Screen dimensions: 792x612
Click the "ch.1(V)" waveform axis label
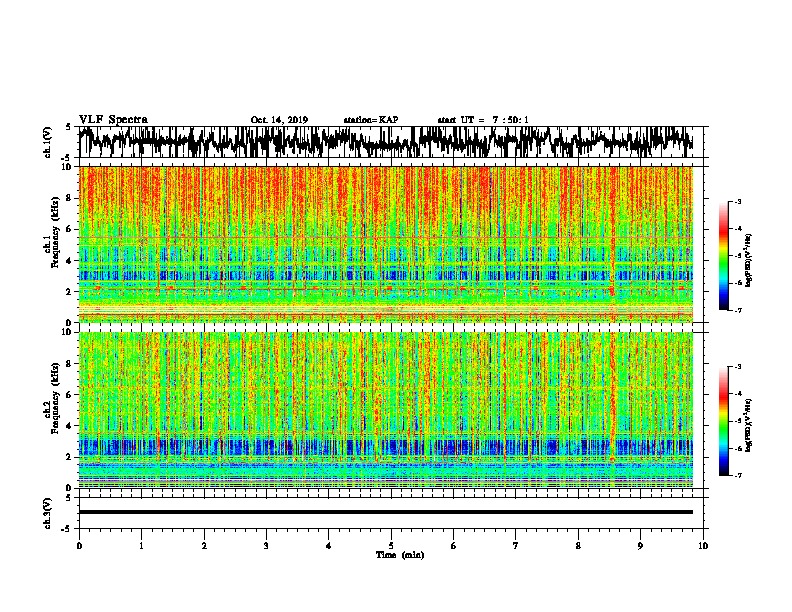[48, 142]
